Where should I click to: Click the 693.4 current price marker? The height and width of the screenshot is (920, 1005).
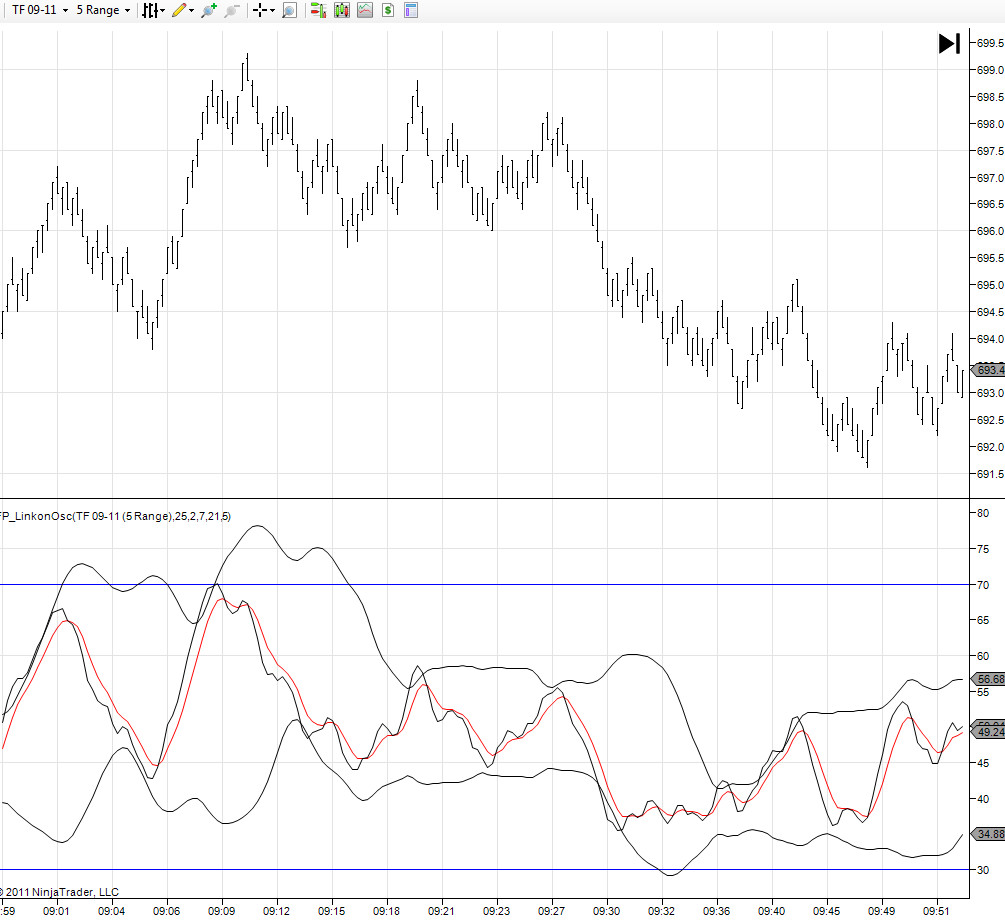(988, 370)
